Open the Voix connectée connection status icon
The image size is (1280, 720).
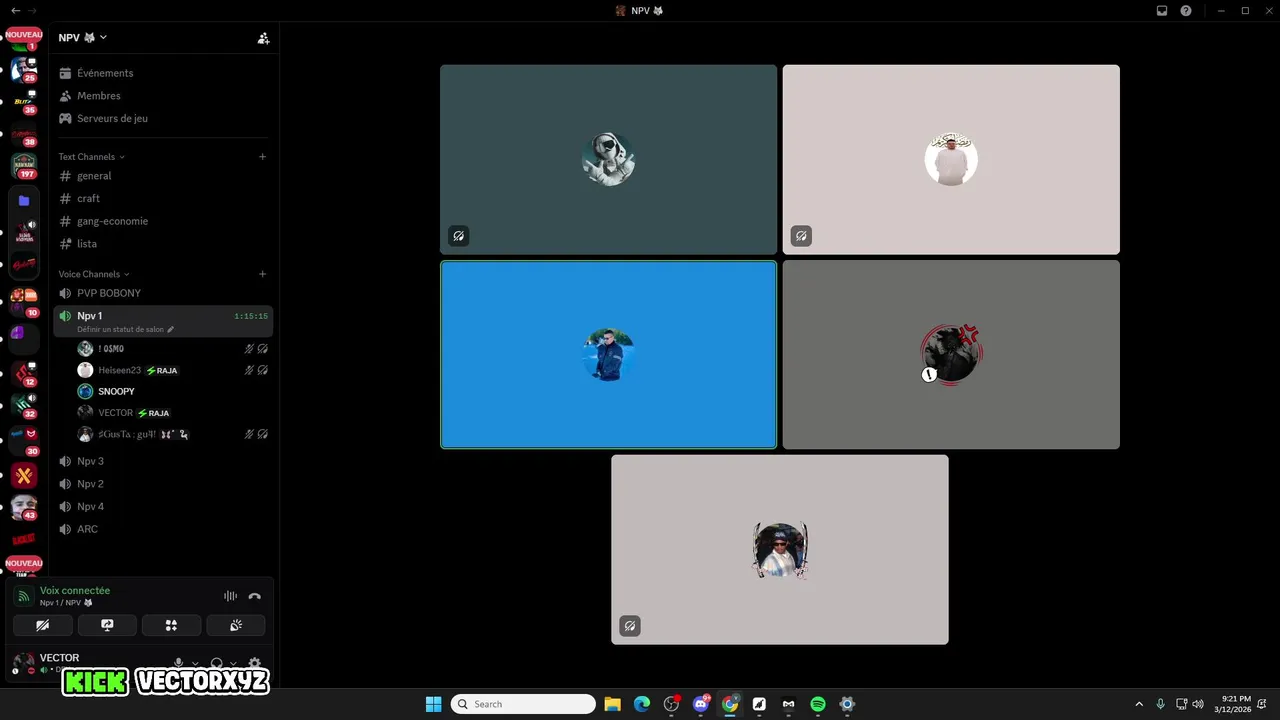[x=23, y=596]
